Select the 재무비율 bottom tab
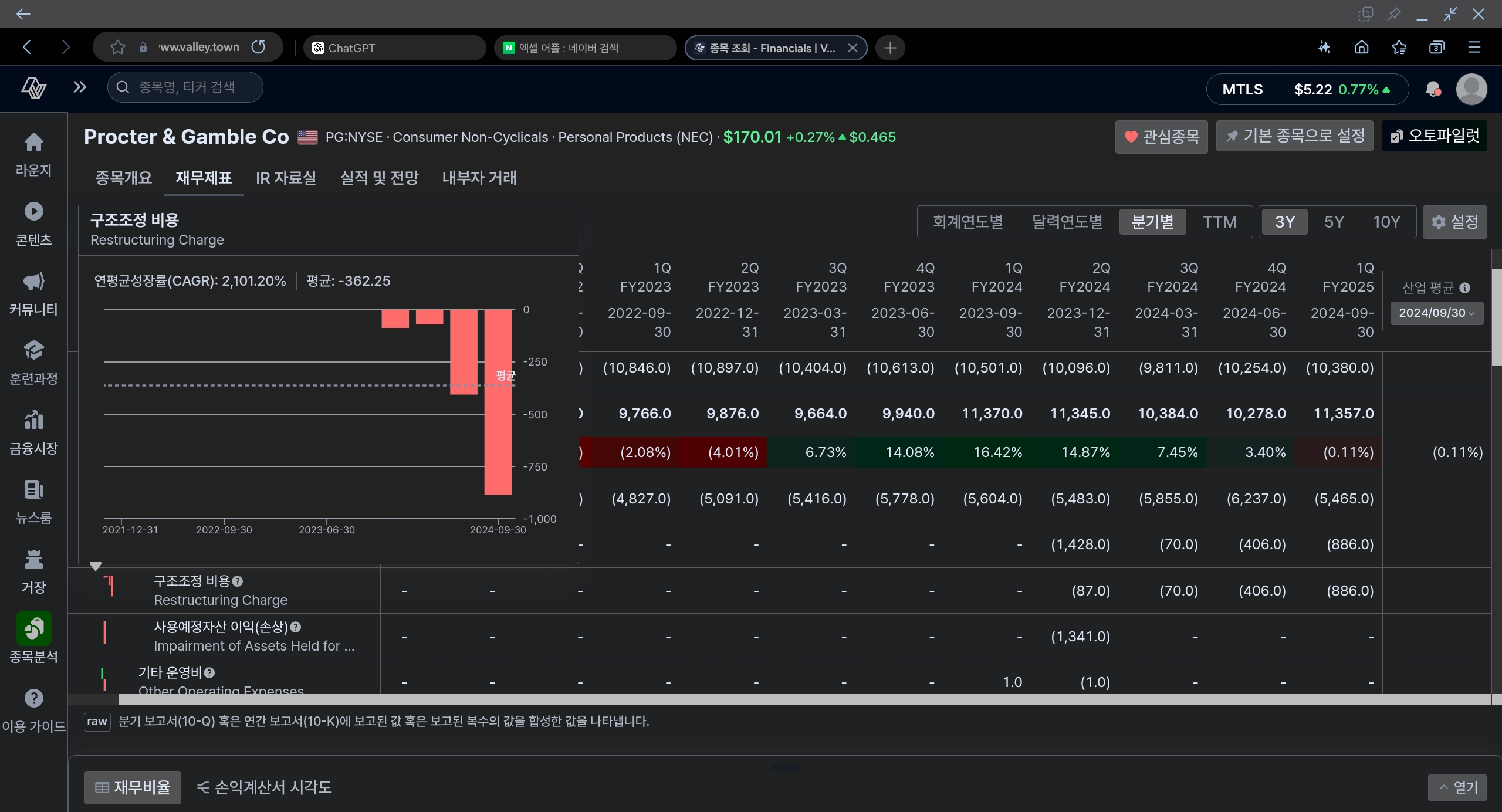This screenshot has width=1502, height=812. click(133, 787)
